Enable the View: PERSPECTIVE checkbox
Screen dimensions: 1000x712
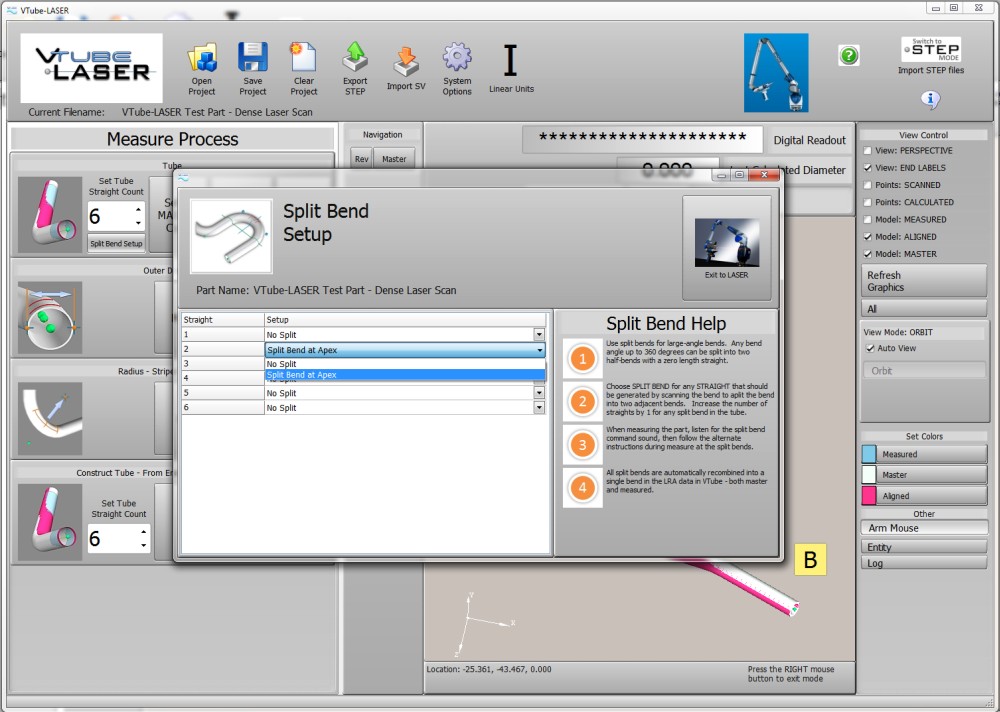point(867,151)
